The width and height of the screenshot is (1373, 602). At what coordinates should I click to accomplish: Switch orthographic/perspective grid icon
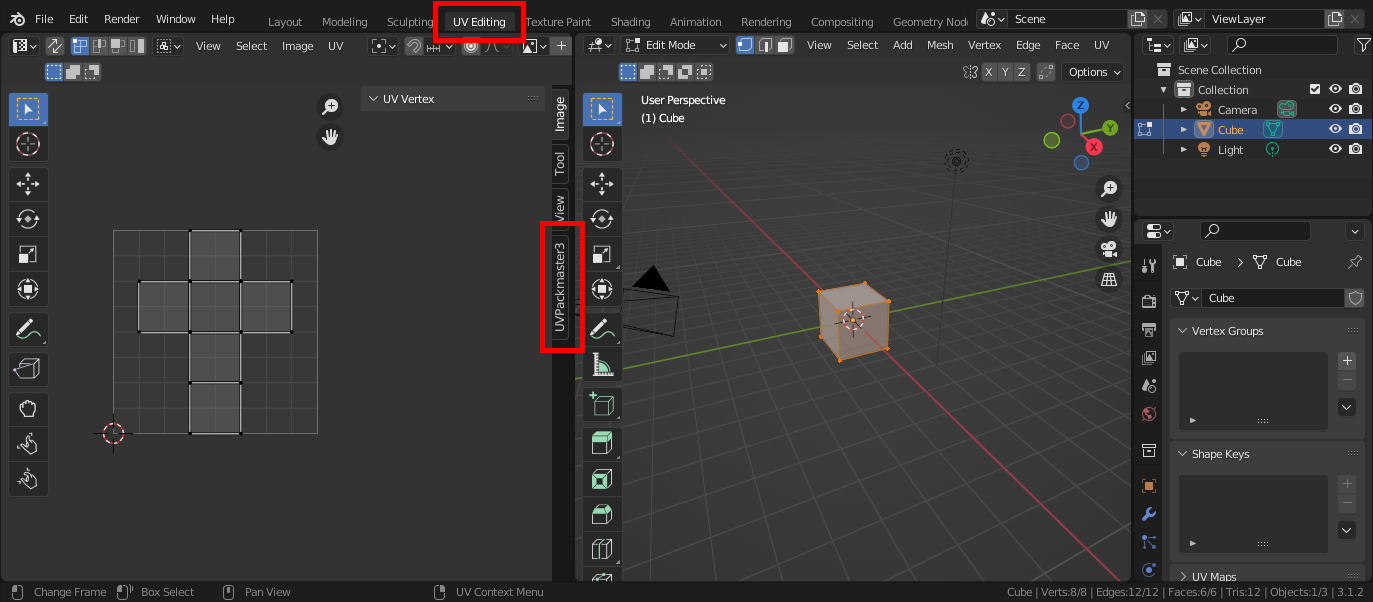coord(1109,279)
